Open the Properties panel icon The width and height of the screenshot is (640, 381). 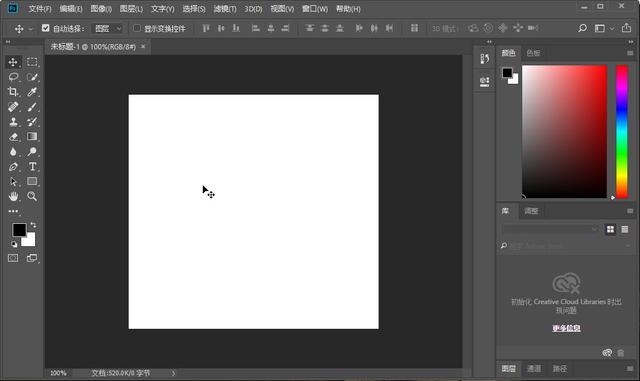tap(484, 81)
